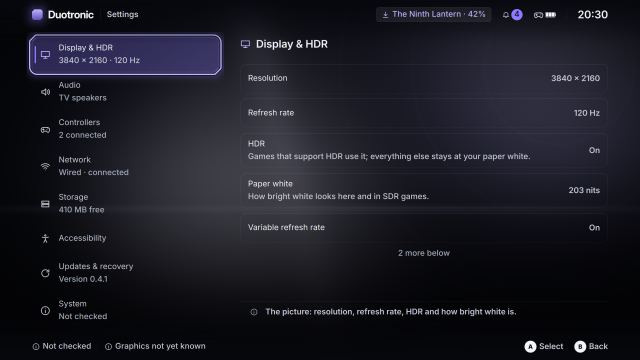The image size is (640, 360).
Task: Click the info icon beside Graphics not yet known
Action: tap(108, 347)
